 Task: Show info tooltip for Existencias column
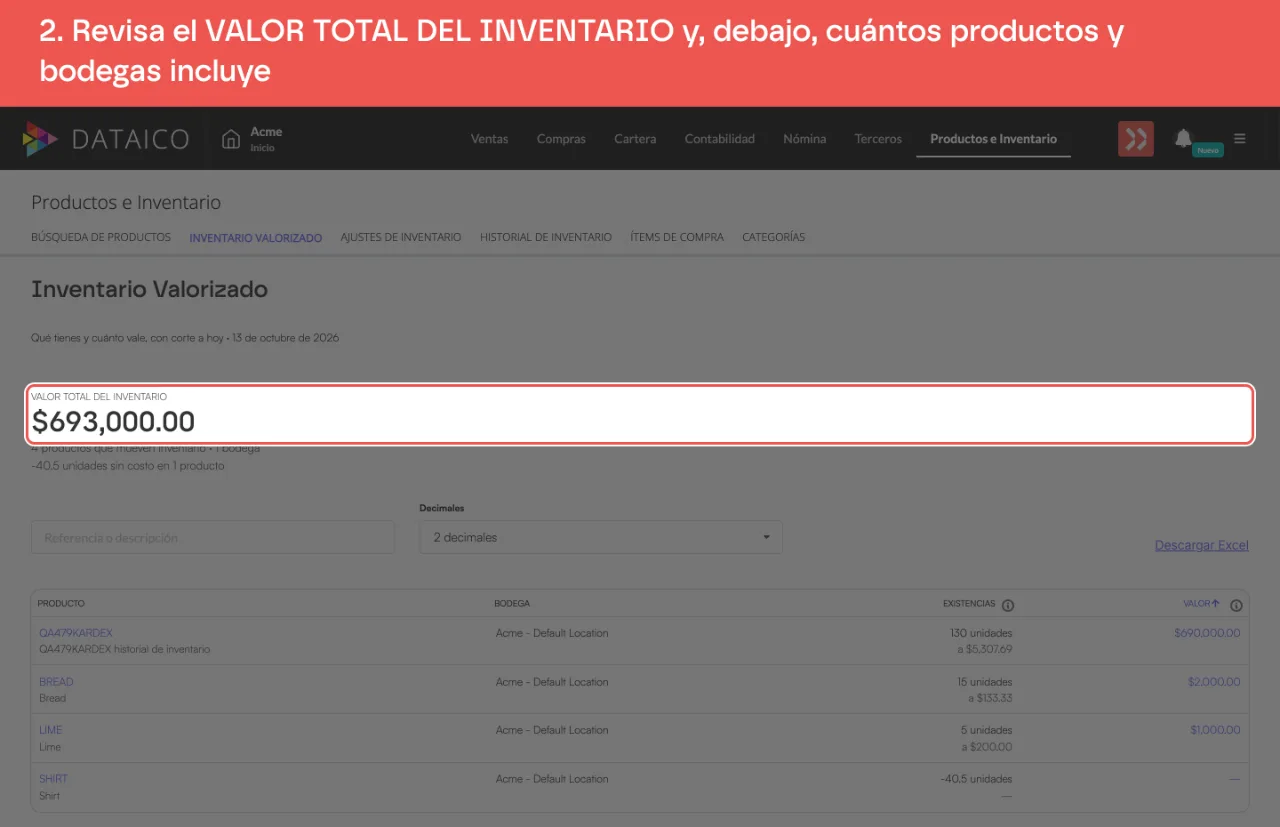coord(1008,605)
